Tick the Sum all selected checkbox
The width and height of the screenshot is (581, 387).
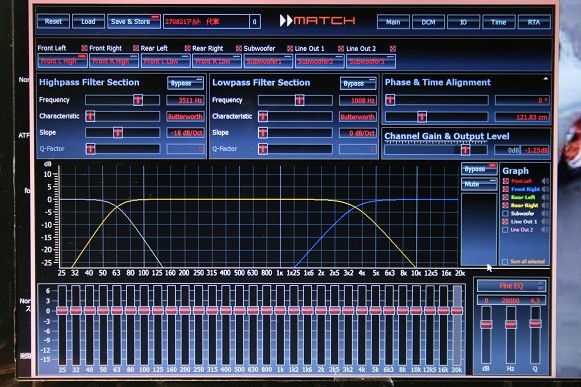pos(505,262)
